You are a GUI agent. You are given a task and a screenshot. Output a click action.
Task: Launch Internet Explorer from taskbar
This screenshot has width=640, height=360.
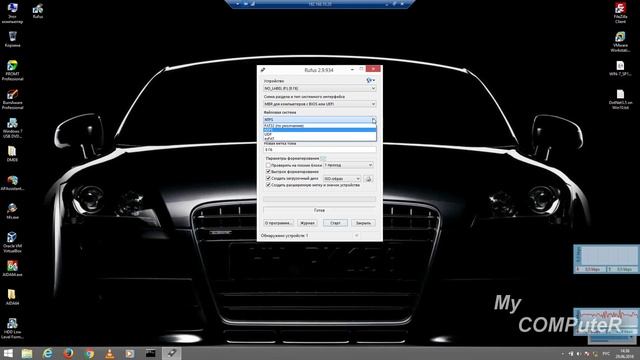pyautogui.click(x=47, y=353)
